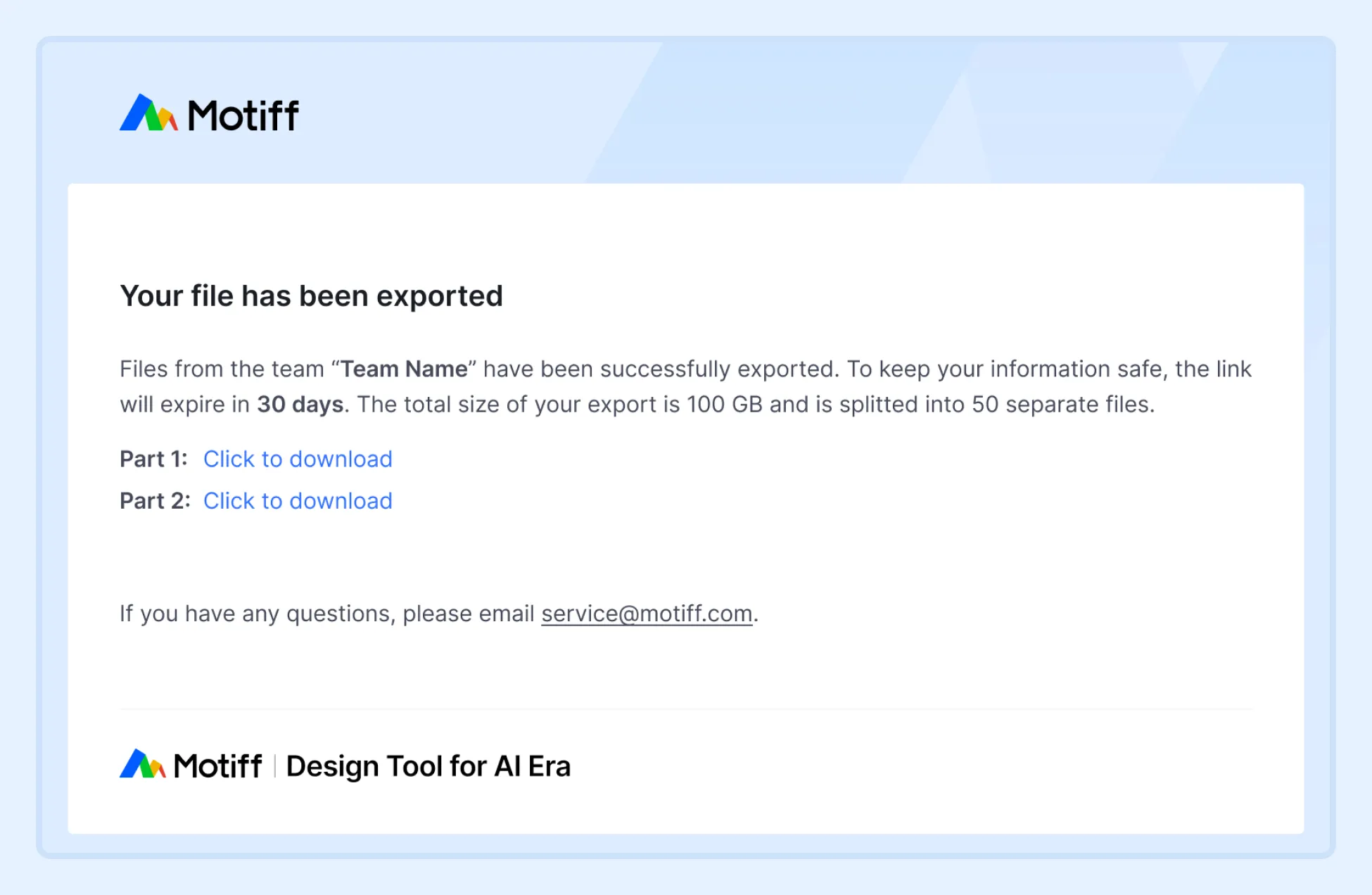Click the horizontal divider line above footer
Image resolution: width=1372 pixels, height=895 pixels.
pos(686,709)
